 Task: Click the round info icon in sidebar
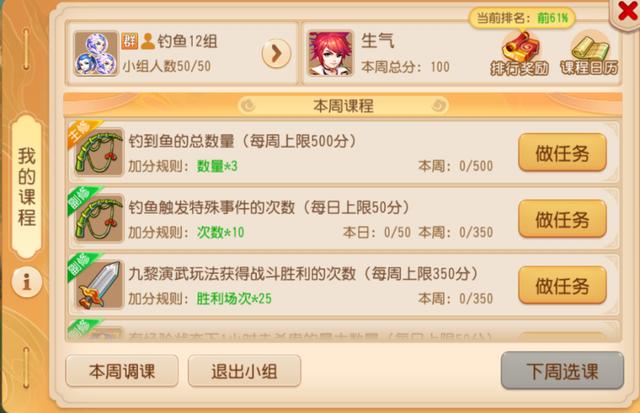tap(27, 282)
